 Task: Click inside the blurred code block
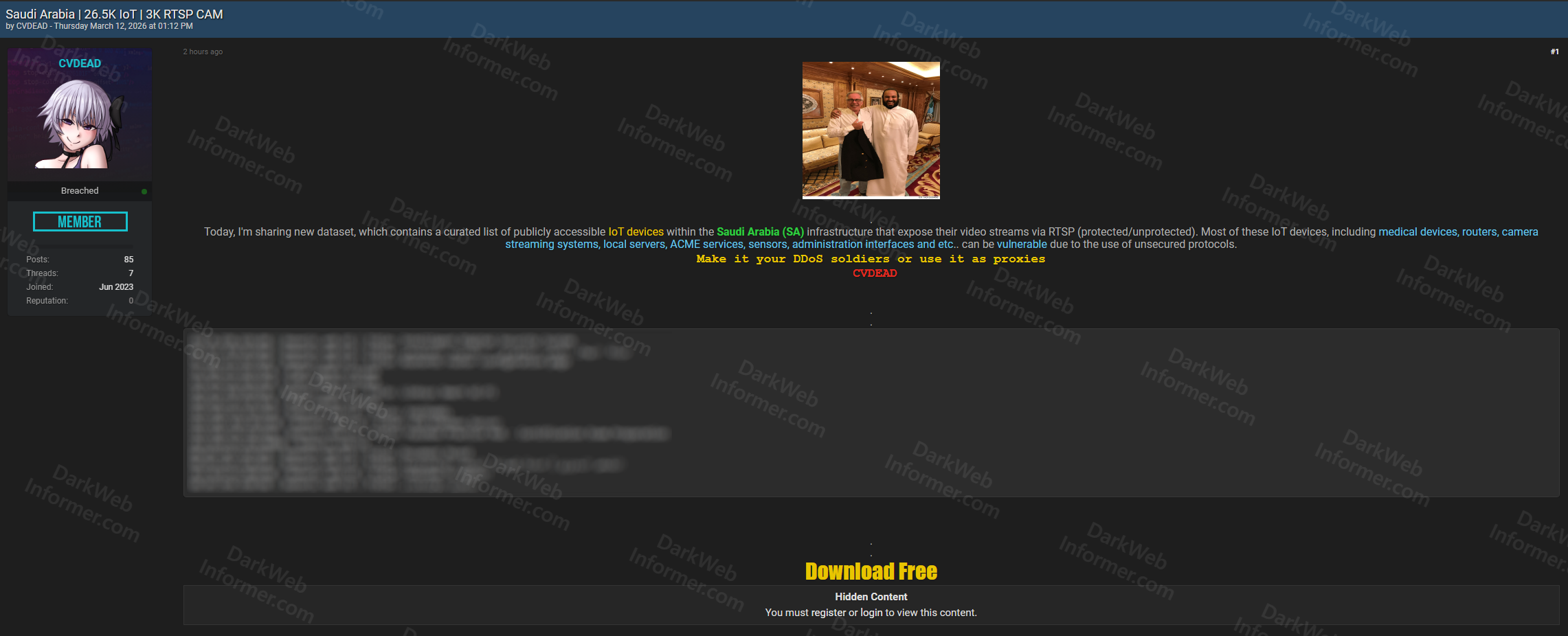[871, 412]
